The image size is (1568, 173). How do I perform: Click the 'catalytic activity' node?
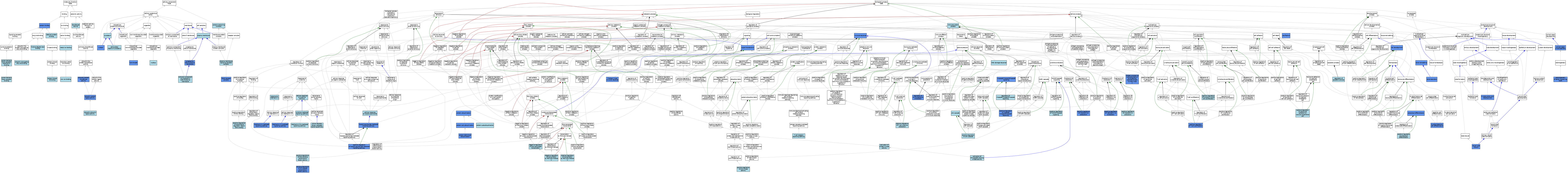(76, 14)
